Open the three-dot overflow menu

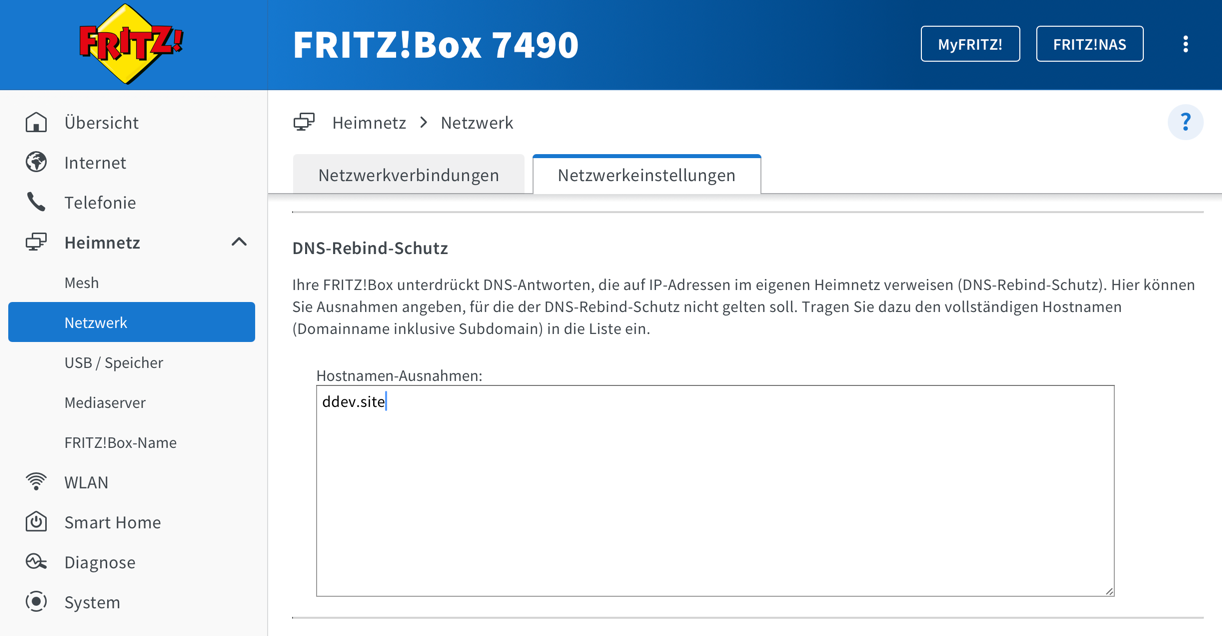1186,43
